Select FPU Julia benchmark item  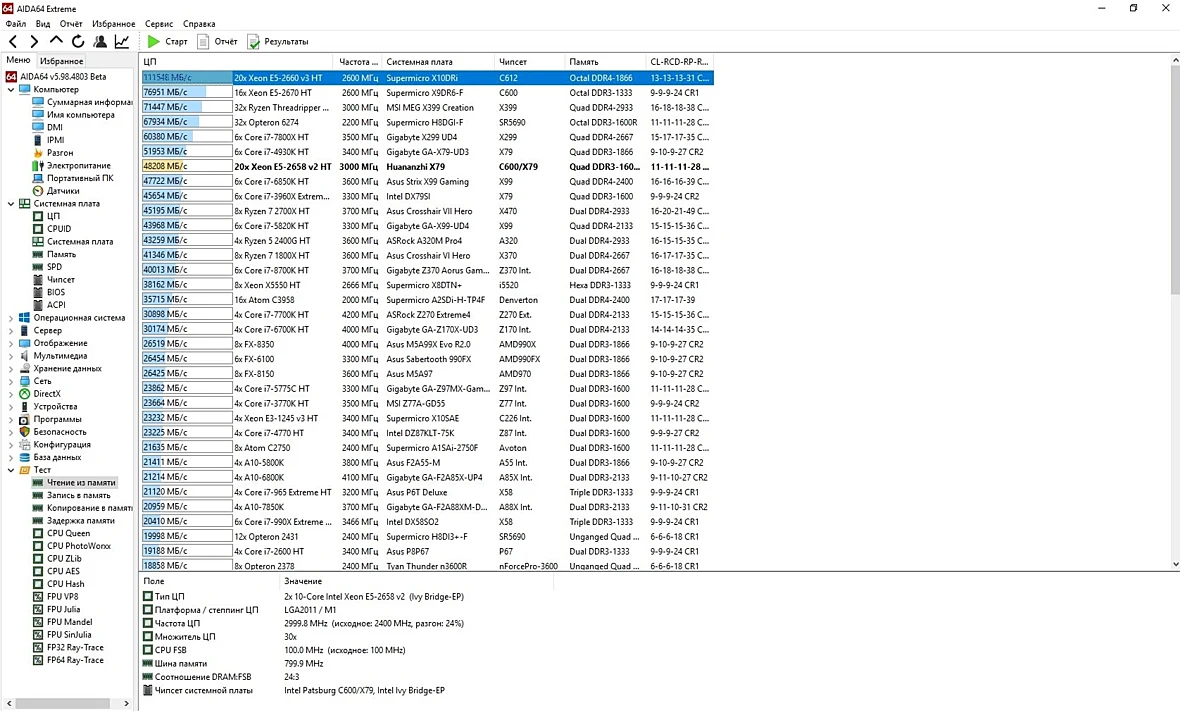63,609
